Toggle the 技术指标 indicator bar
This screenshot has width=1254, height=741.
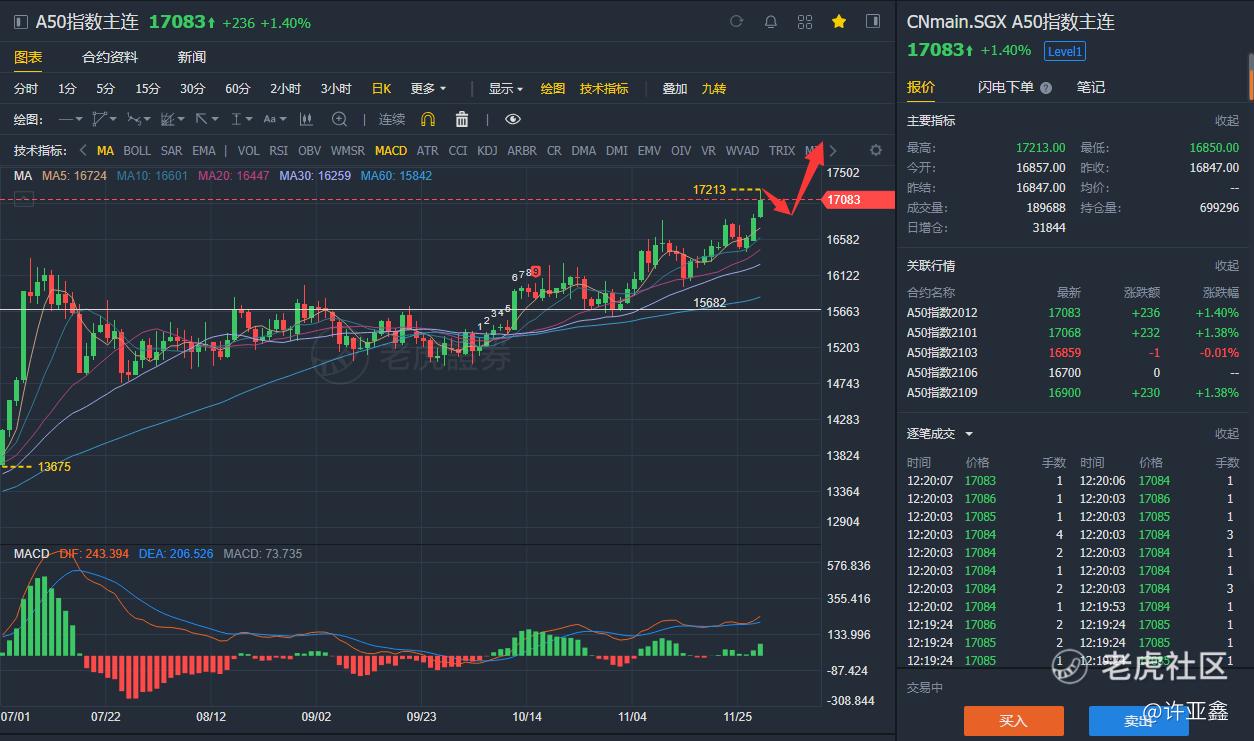point(604,89)
